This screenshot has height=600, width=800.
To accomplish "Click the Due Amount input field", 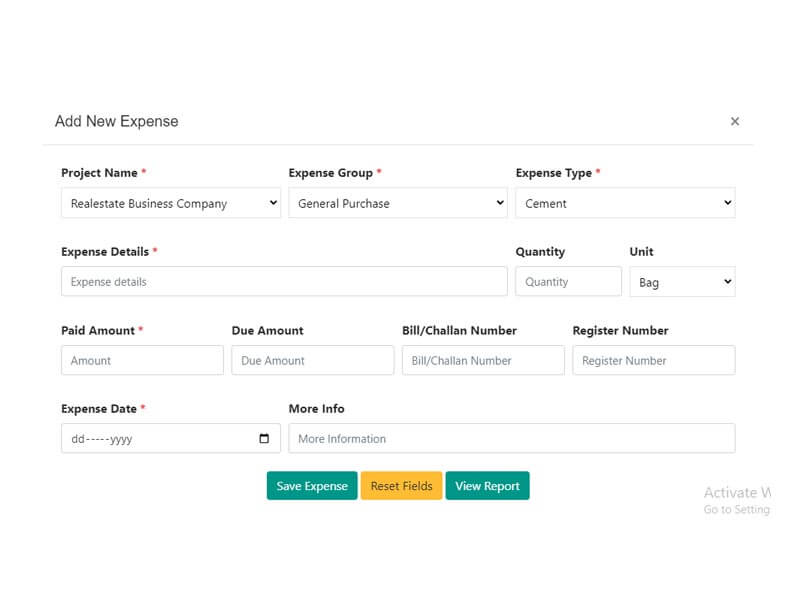I will tap(312, 360).
